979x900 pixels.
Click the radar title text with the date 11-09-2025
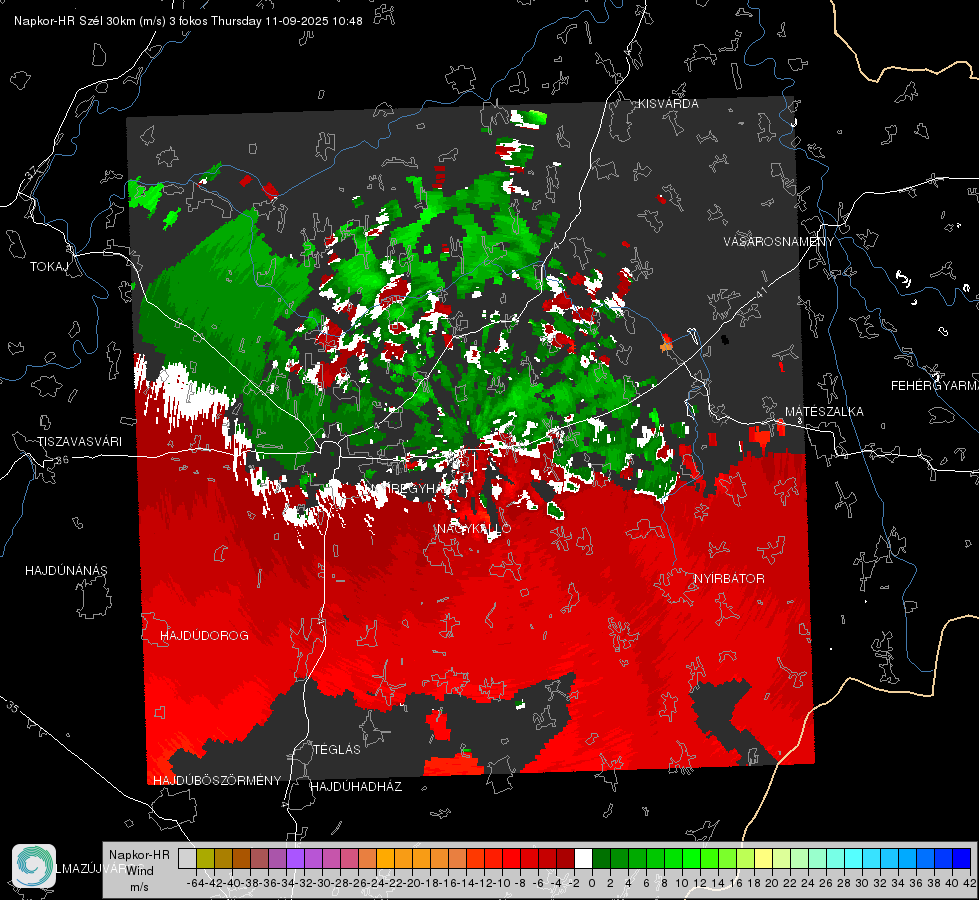(188, 21)
